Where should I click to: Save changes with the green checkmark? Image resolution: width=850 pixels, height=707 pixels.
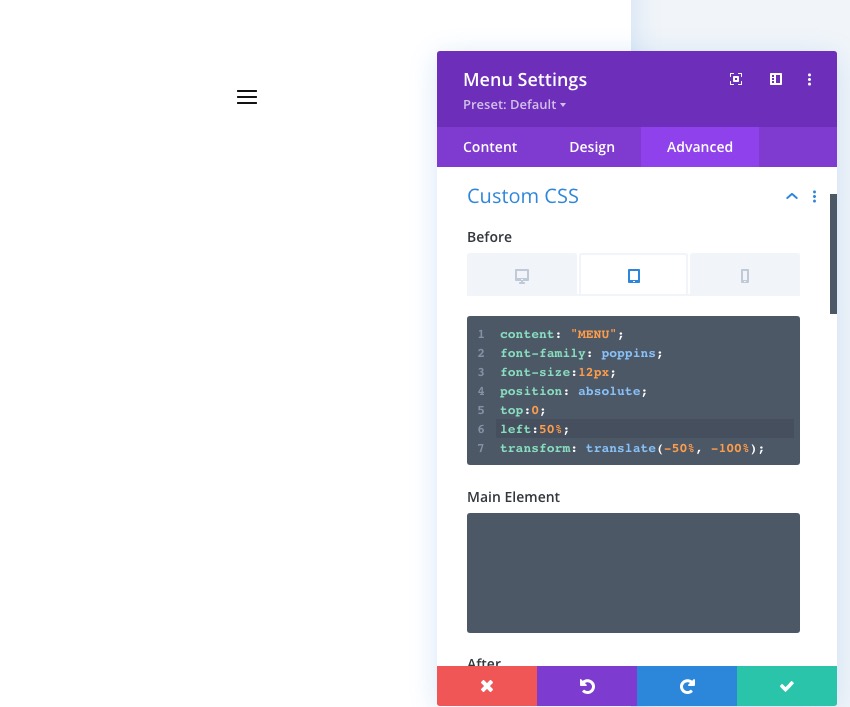[787, 686]
